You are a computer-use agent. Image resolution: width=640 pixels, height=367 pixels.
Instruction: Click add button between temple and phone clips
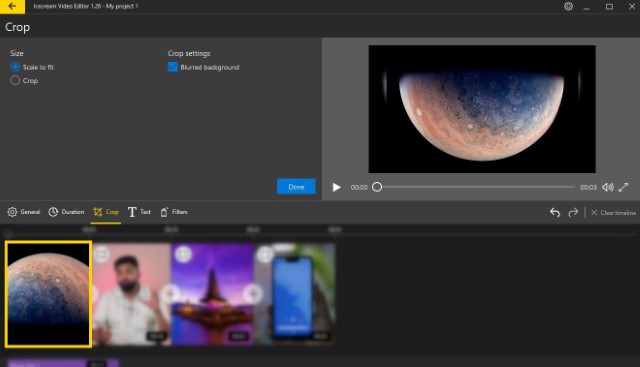click(x=253, y=294)
